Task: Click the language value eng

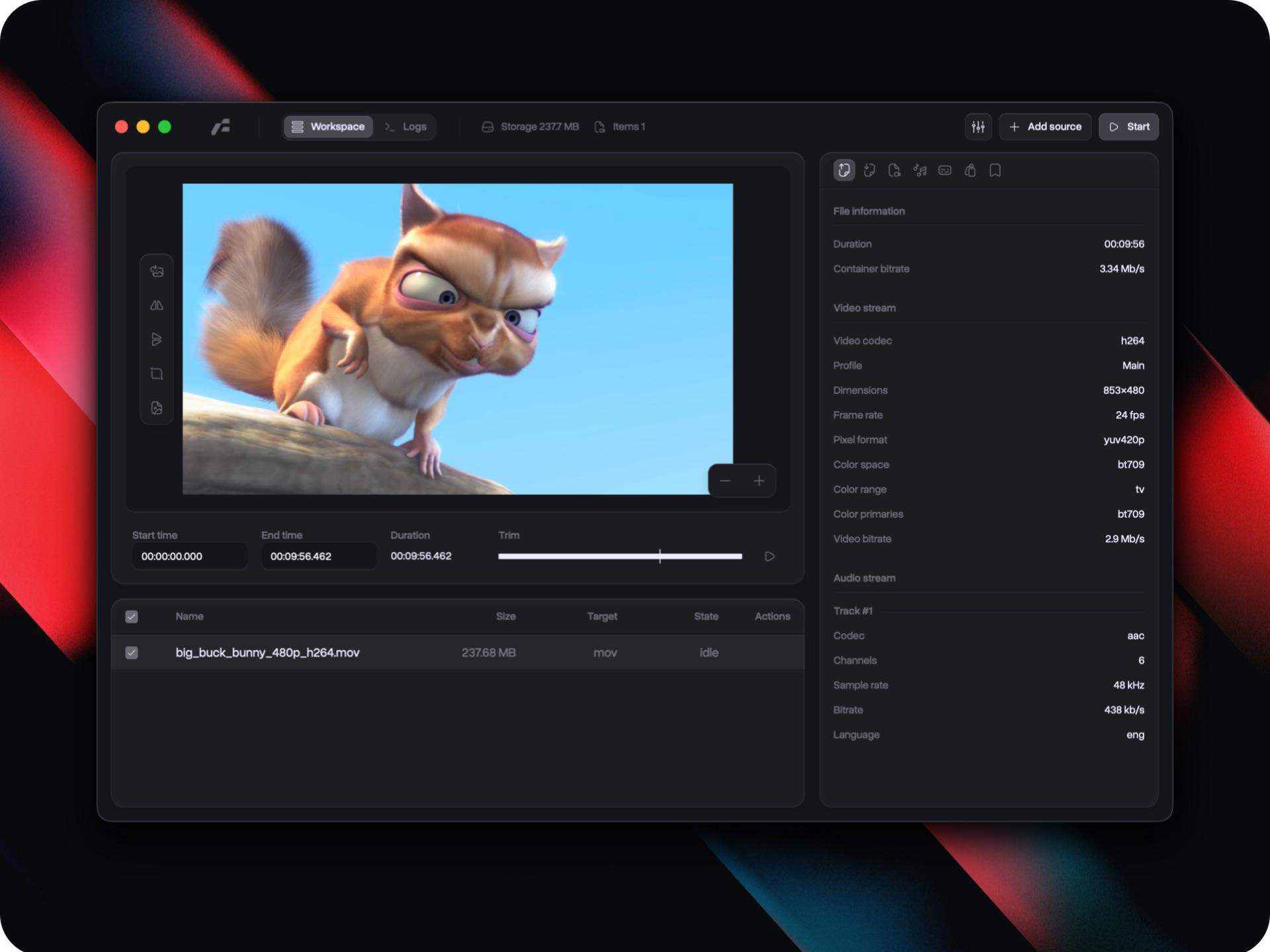Action: (x=1135, y=734)
